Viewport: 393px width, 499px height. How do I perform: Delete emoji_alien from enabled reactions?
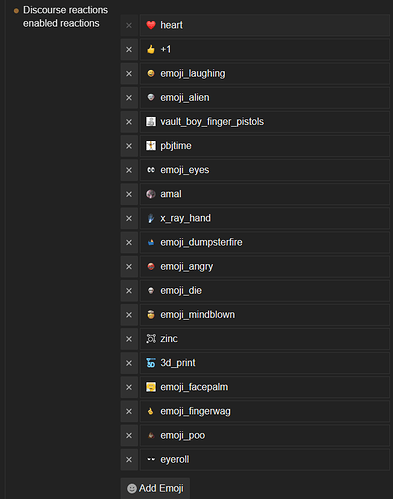coord(129,98)
